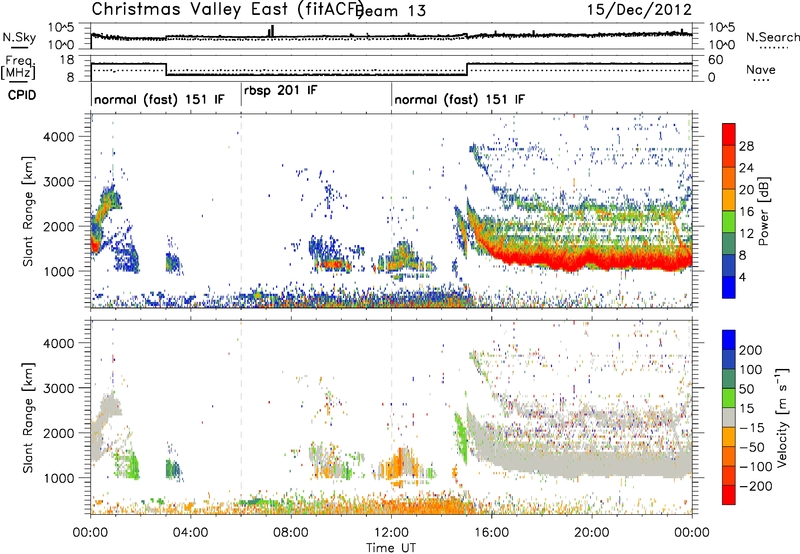
Task: Click the 16 tick on Power colorbar
Action: click(746, 212)
